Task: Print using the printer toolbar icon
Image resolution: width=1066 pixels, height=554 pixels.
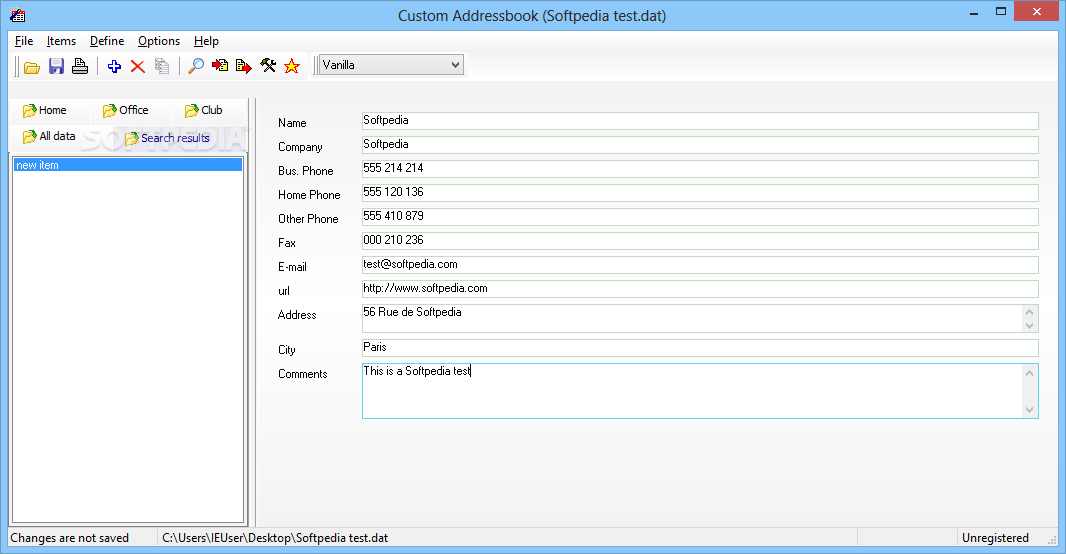Action: (80, 66)
